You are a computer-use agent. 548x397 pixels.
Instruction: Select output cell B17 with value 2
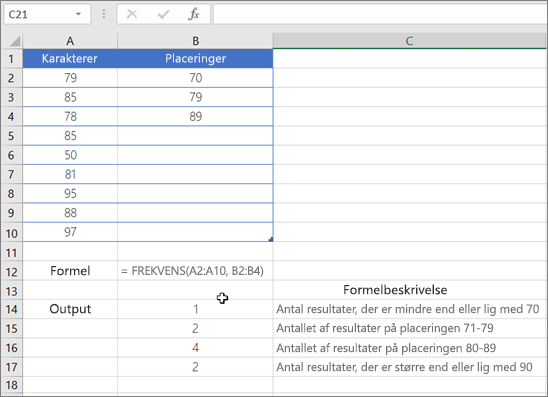click(195, 367)
